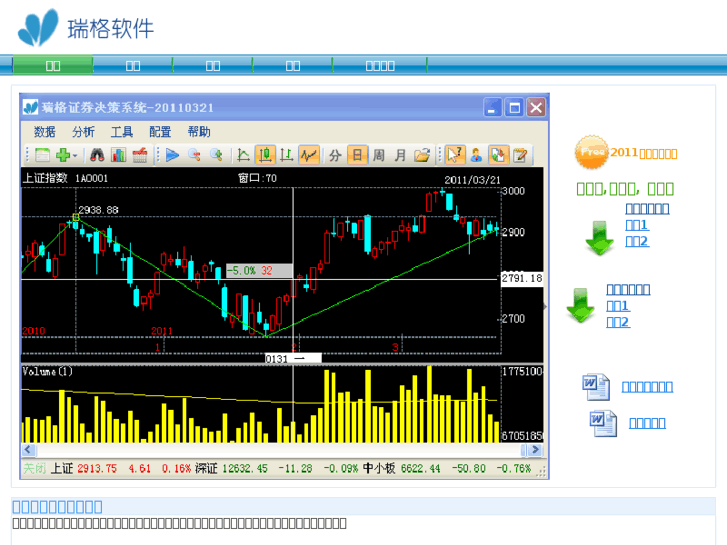Click the -5.0% 32 chart label
The height and width of the screenshot is (545, 727).
coord(259,270)
